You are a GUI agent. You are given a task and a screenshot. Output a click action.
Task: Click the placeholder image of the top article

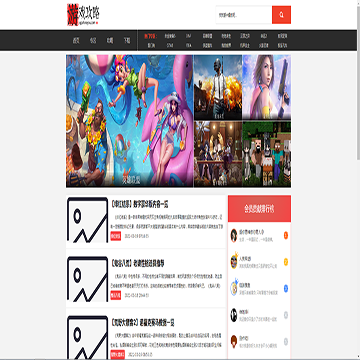tap(87, 220)
